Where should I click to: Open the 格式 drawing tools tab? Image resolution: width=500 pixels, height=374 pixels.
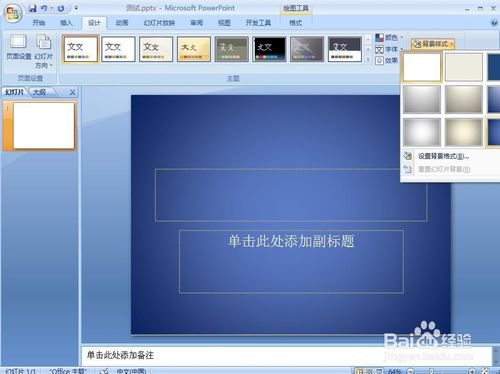pyautogui.click(x=295, y=23)
